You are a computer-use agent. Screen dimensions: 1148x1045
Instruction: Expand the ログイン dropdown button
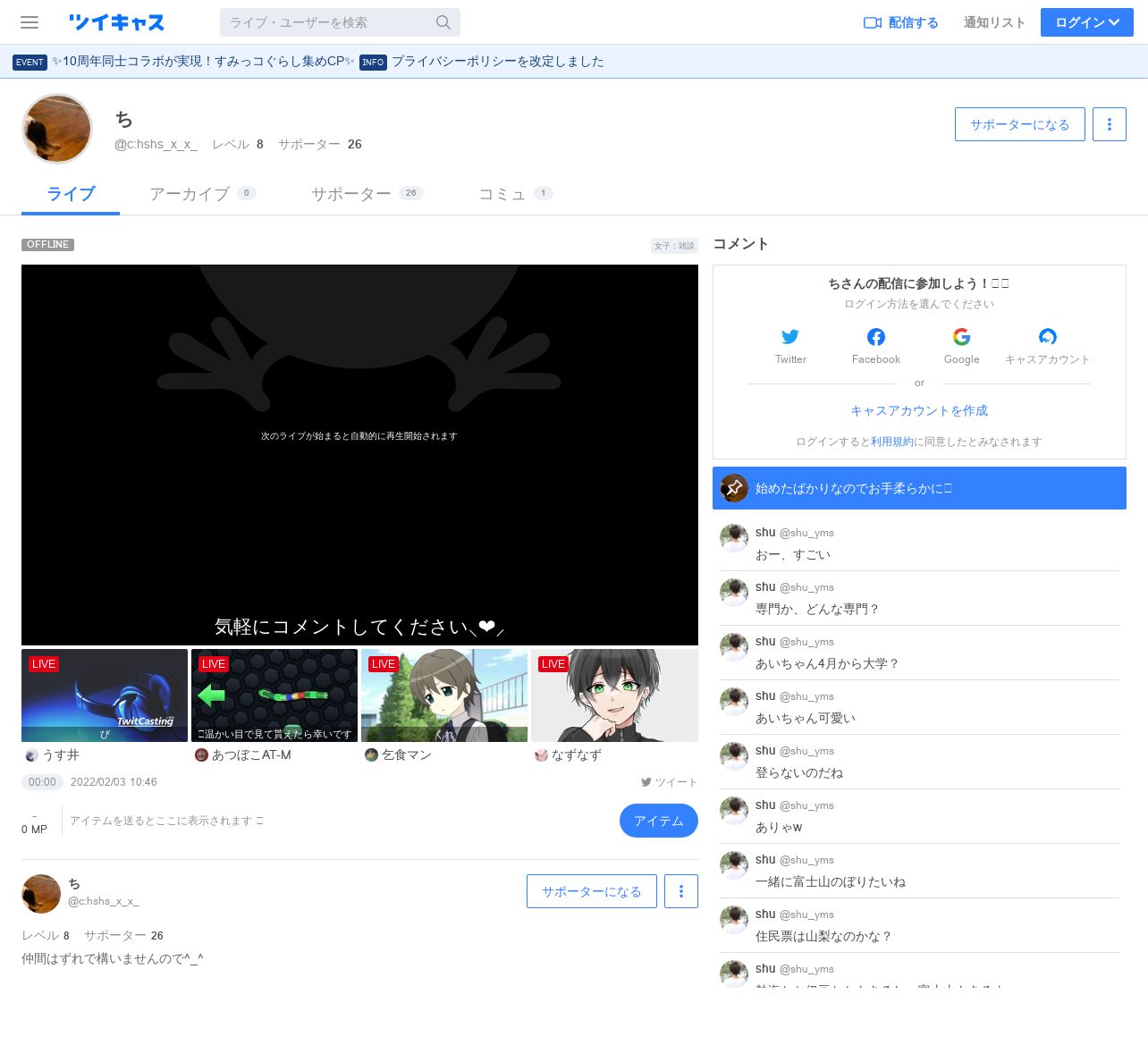coord(1087,22)
